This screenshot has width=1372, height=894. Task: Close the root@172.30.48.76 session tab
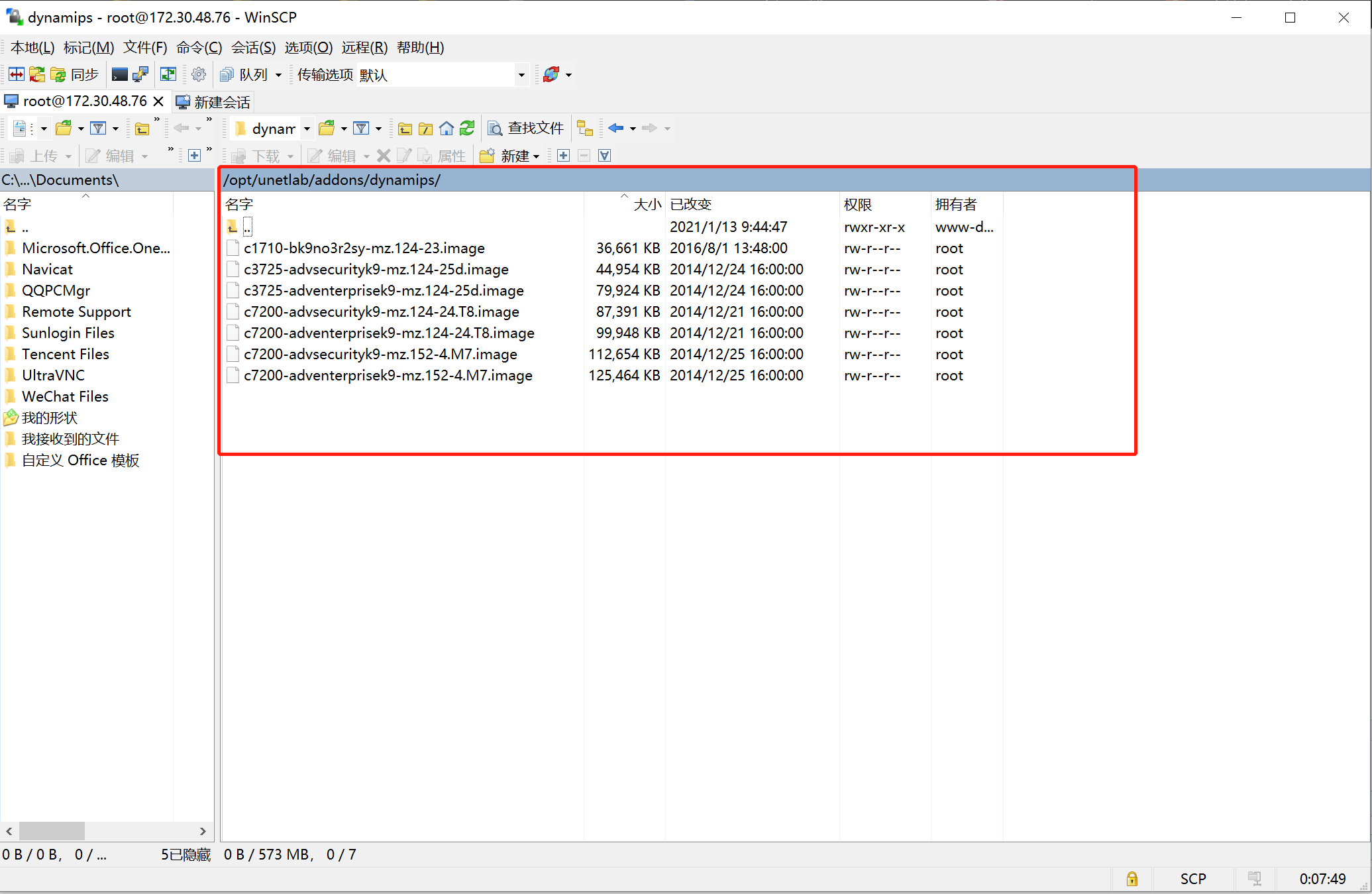pyautogui.click(x=158, y=101)
